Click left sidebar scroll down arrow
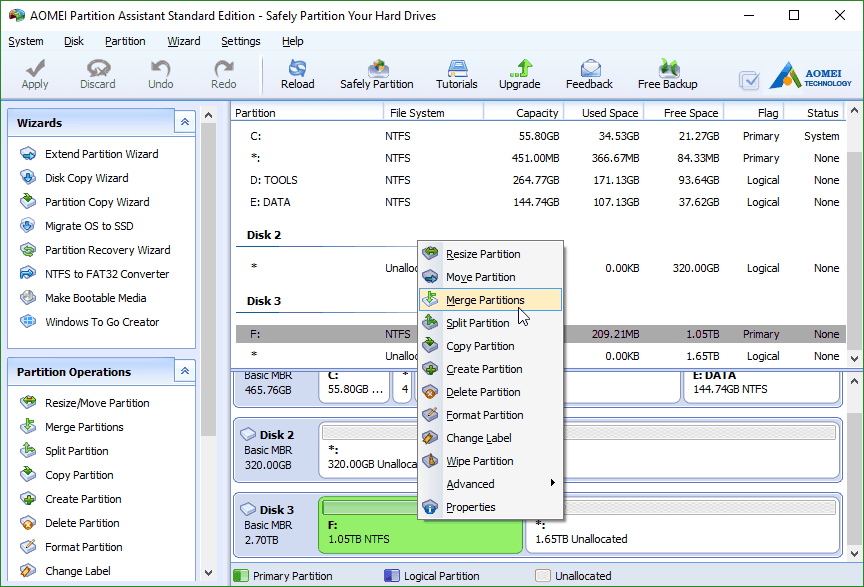This screenshot has width=864, height=587. tap(208, 573)
